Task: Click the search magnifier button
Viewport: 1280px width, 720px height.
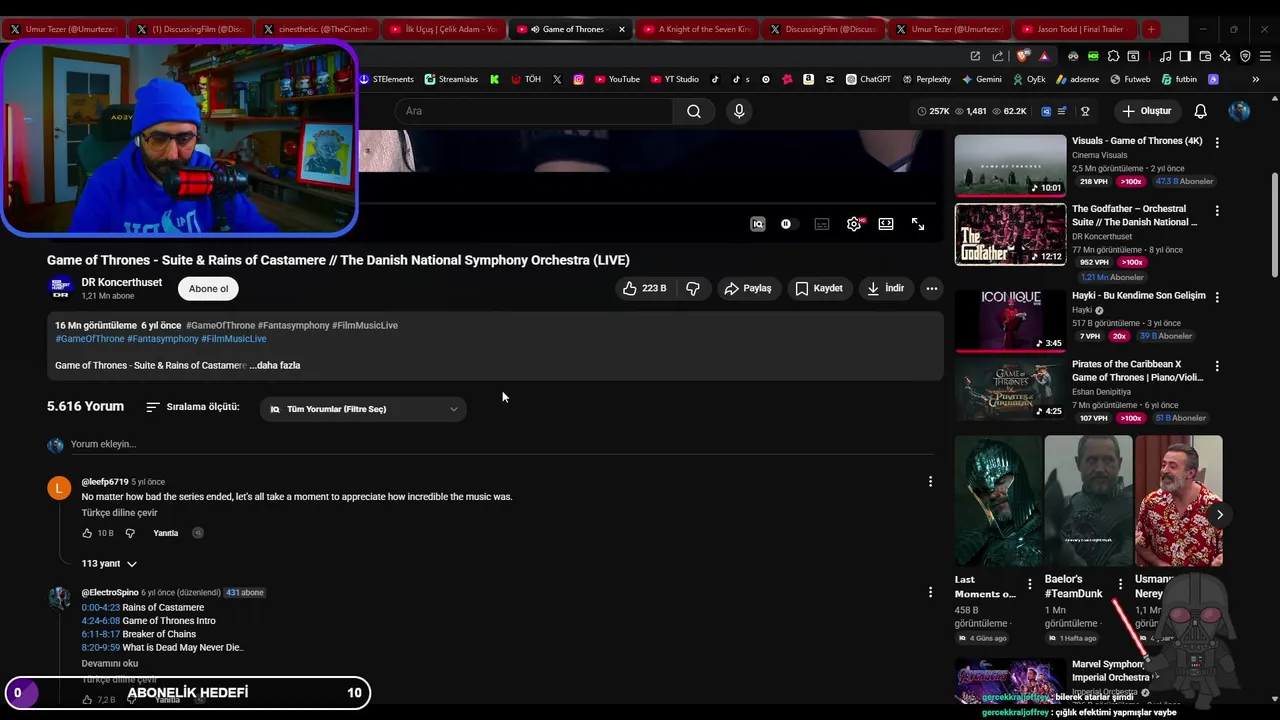Action: (693, 111)
